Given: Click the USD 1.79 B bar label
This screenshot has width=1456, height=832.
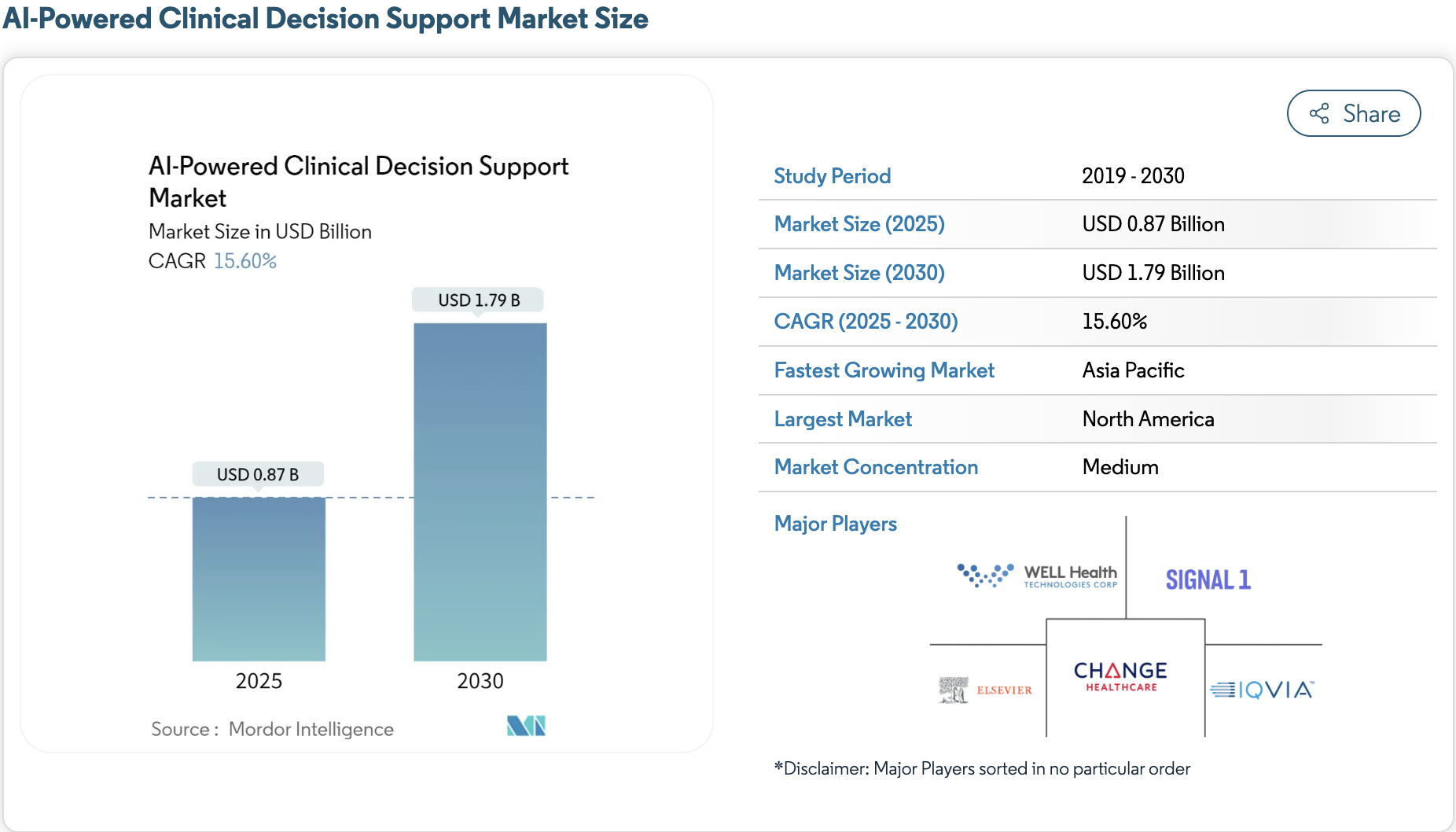Looking at the screenshot, I should pos(478,300).
